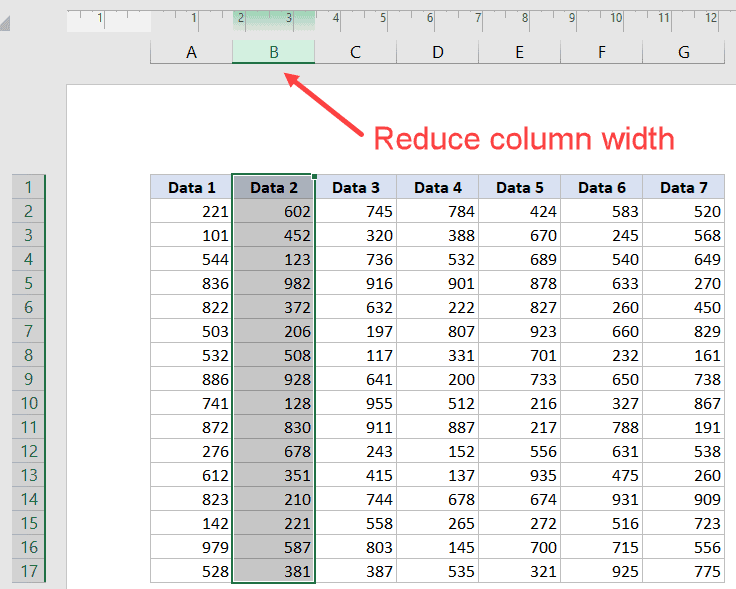The height and width of the screenshot is (589, 736).
Task: Select column E header
Action: pos(519,52)
